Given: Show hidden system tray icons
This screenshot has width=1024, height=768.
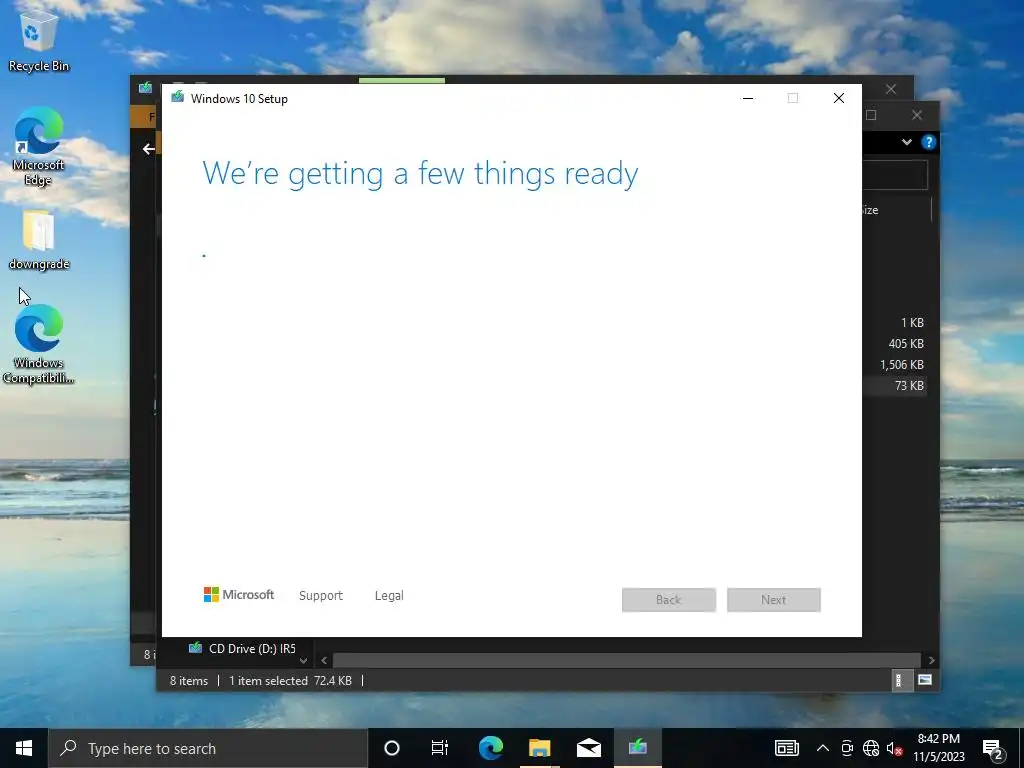Looking at the screenshot, I should pyautogui.click(x=823, y=748).
